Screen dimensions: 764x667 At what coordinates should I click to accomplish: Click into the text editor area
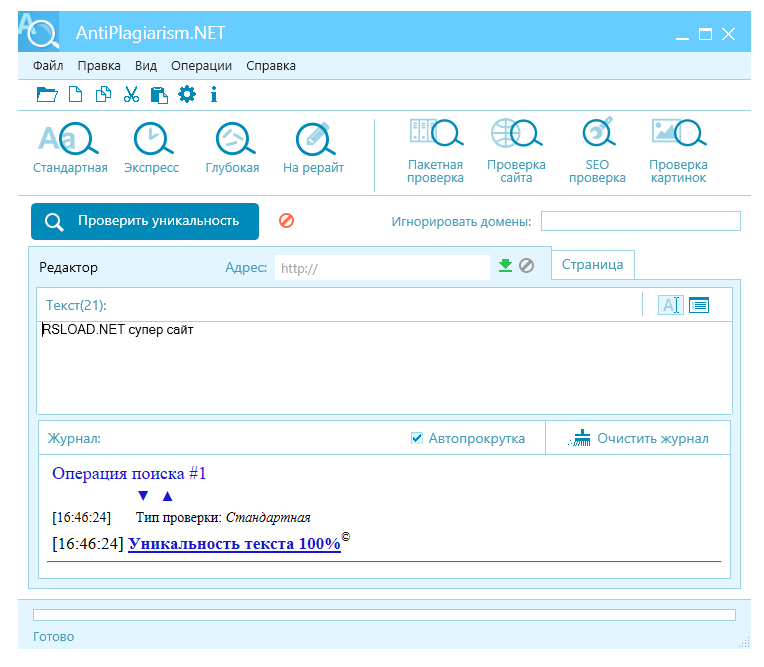coord(384,368)
